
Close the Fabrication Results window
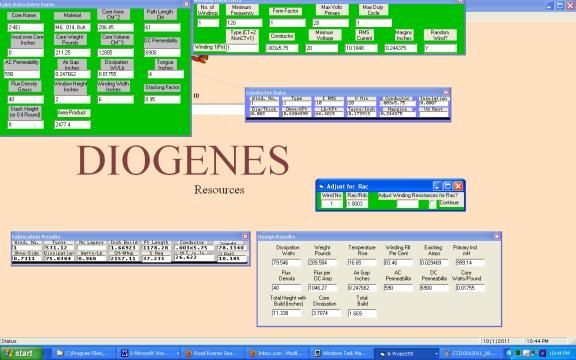(x=245, y=237)
